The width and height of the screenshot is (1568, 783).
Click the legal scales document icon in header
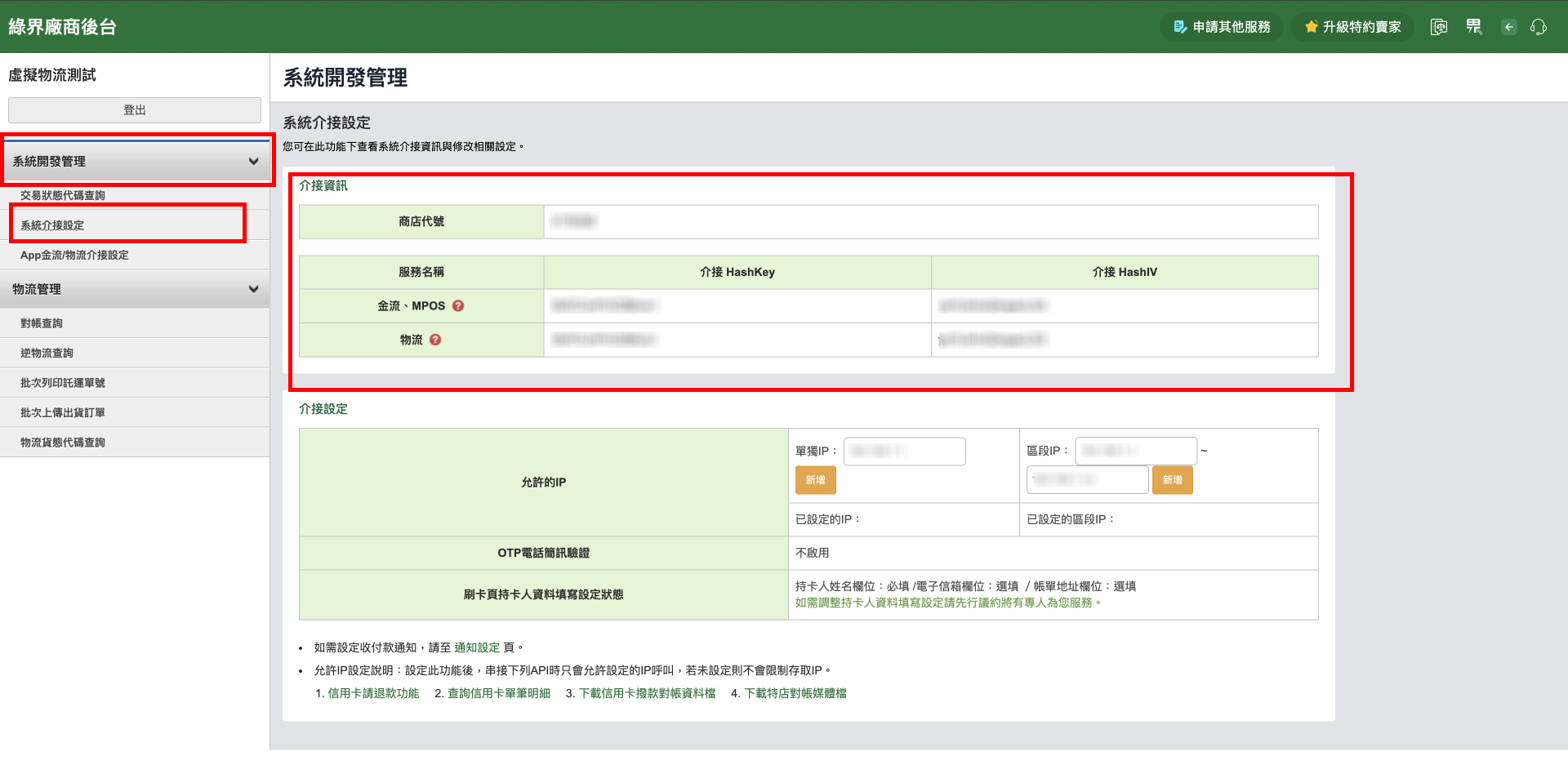coord(1439,27)
